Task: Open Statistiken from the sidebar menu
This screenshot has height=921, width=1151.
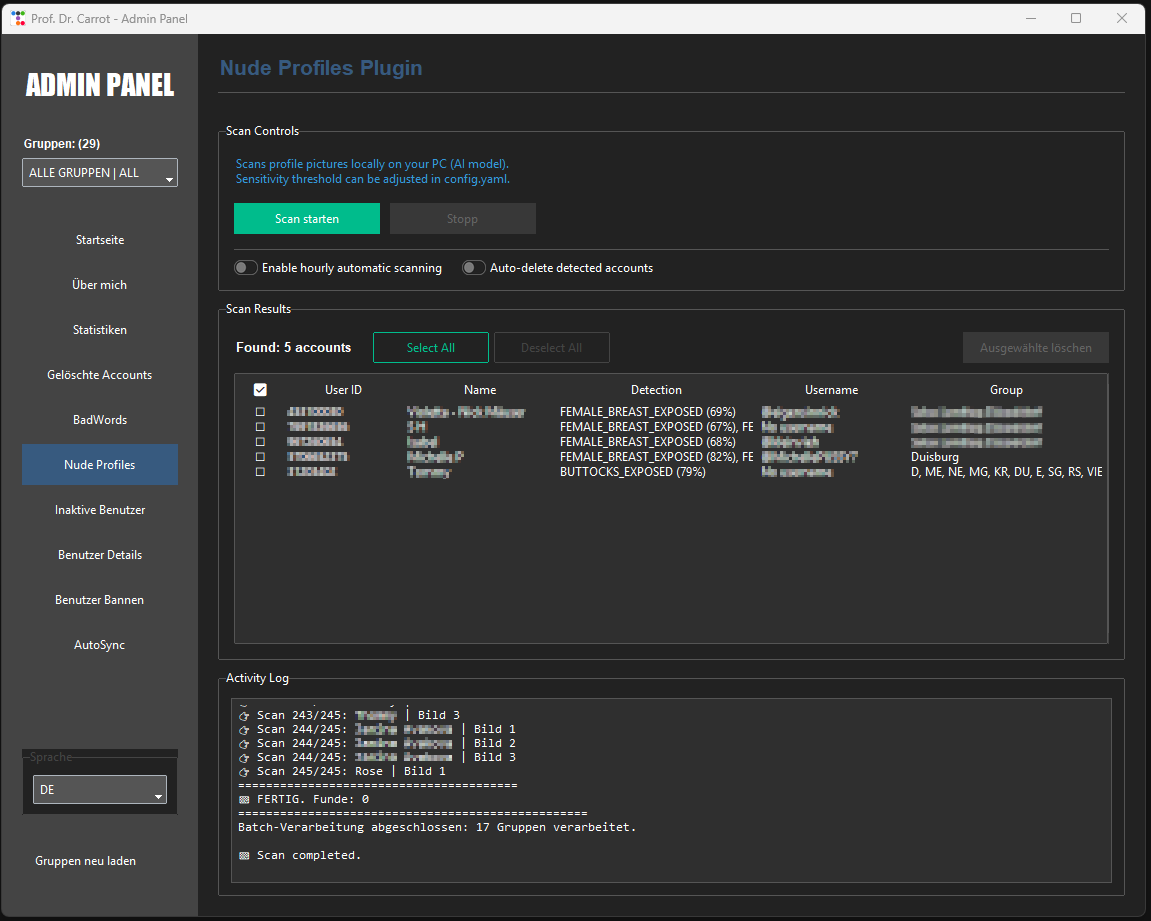Action: 100,330
